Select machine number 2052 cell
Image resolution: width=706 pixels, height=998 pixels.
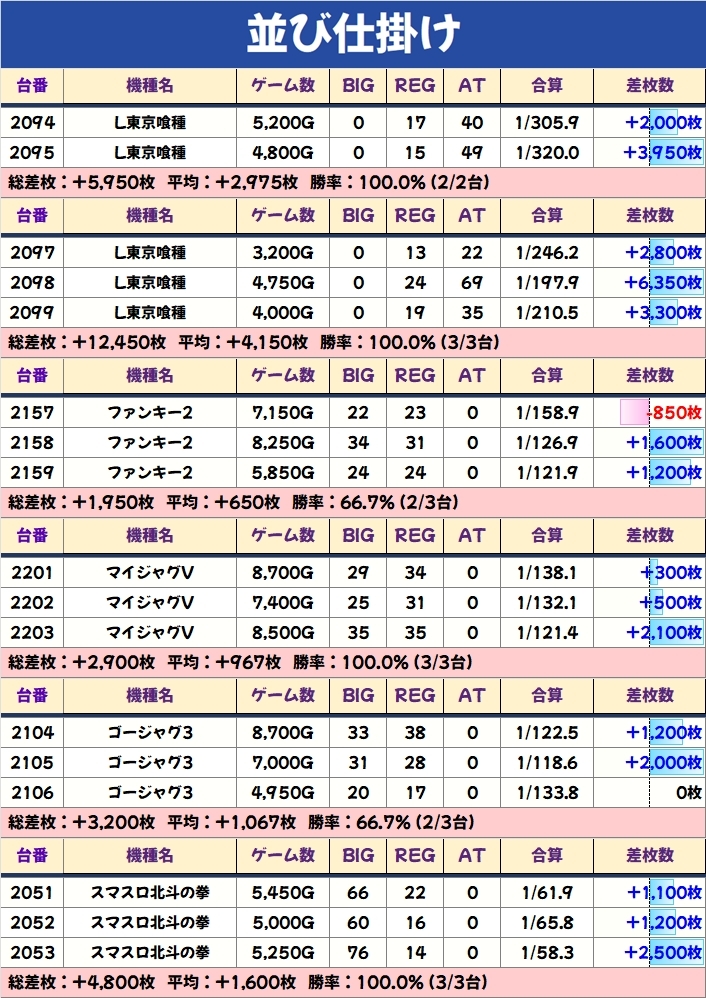pyautogui.click(x=32, y=923)
